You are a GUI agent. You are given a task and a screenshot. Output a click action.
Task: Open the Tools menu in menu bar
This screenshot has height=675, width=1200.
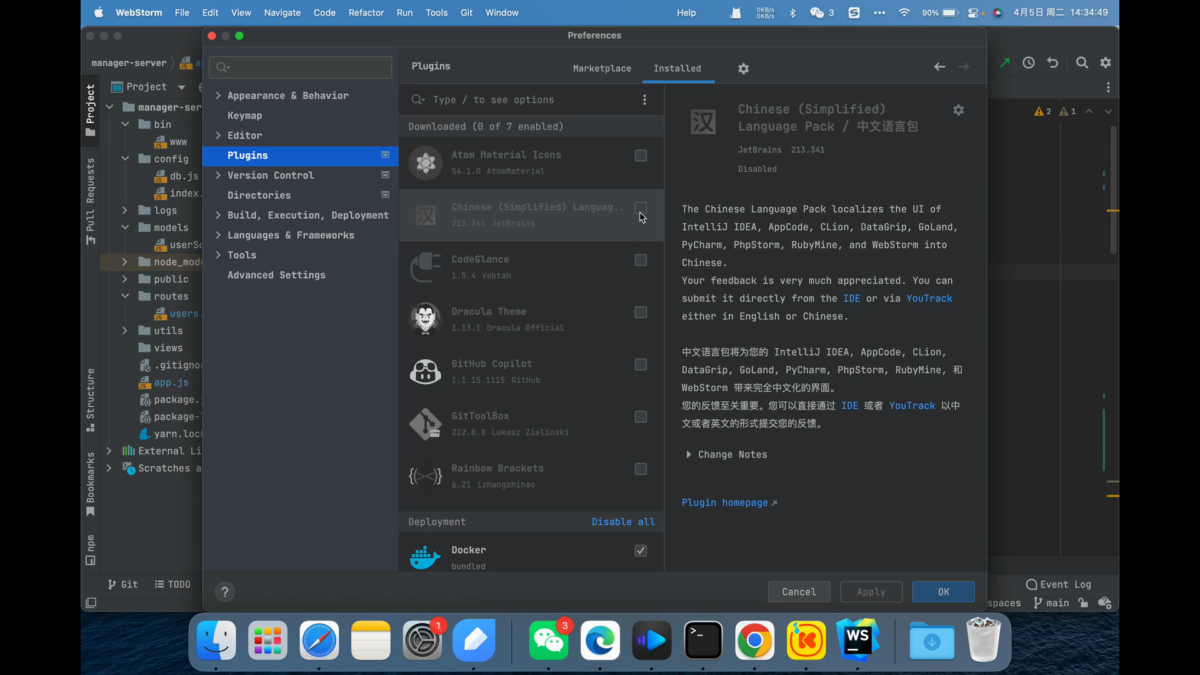click(x=436, y=13)
